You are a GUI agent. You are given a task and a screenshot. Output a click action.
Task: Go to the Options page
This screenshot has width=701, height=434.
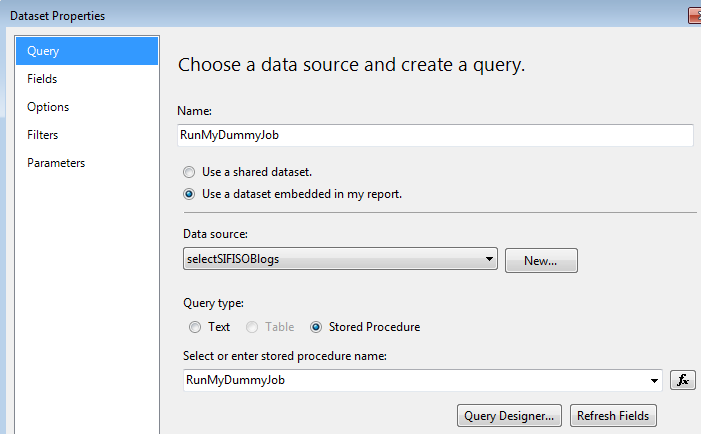click(x=48, y=107)
